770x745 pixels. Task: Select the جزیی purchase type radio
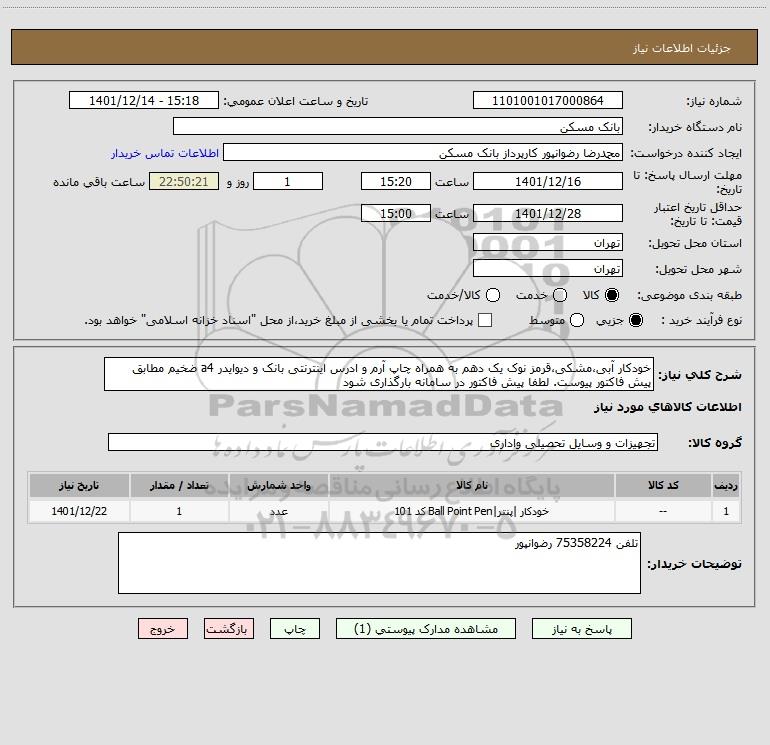click(636, 320)
